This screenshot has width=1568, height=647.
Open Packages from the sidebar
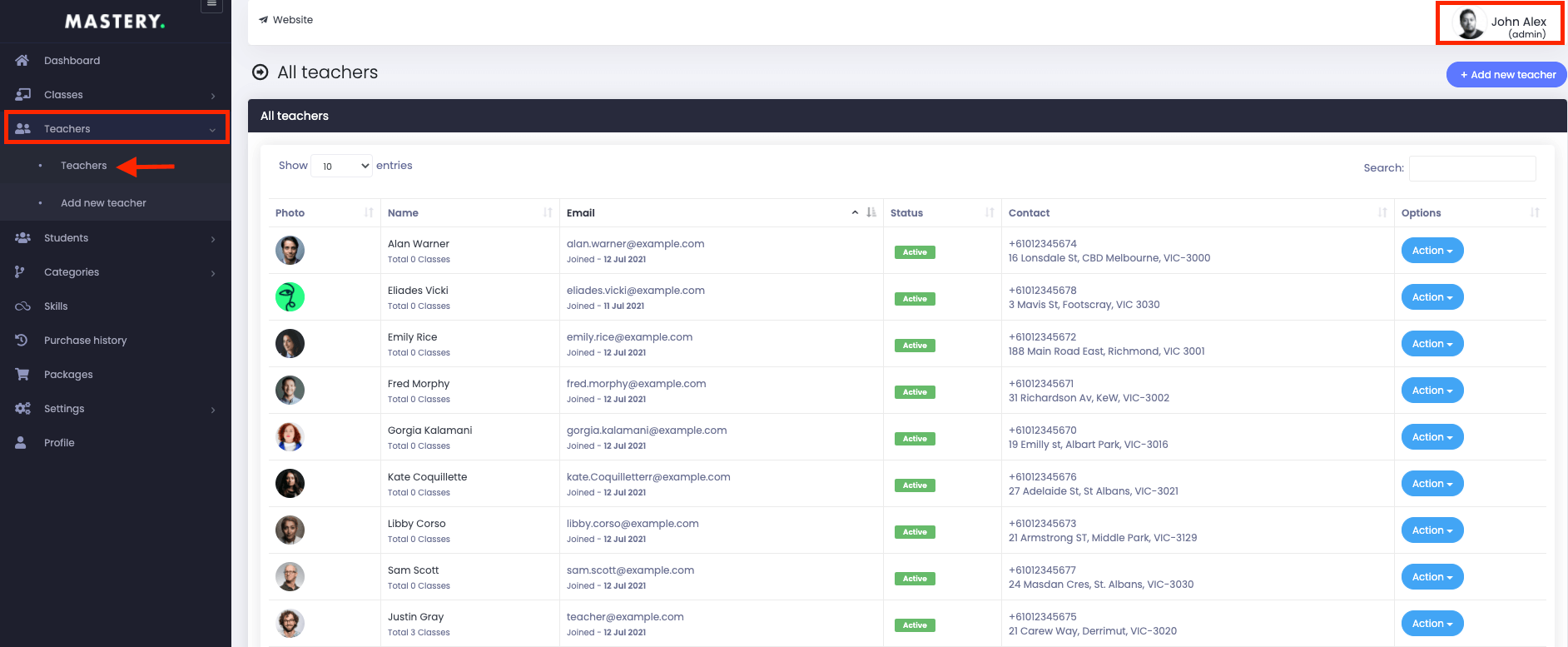(x=68, y=375)
